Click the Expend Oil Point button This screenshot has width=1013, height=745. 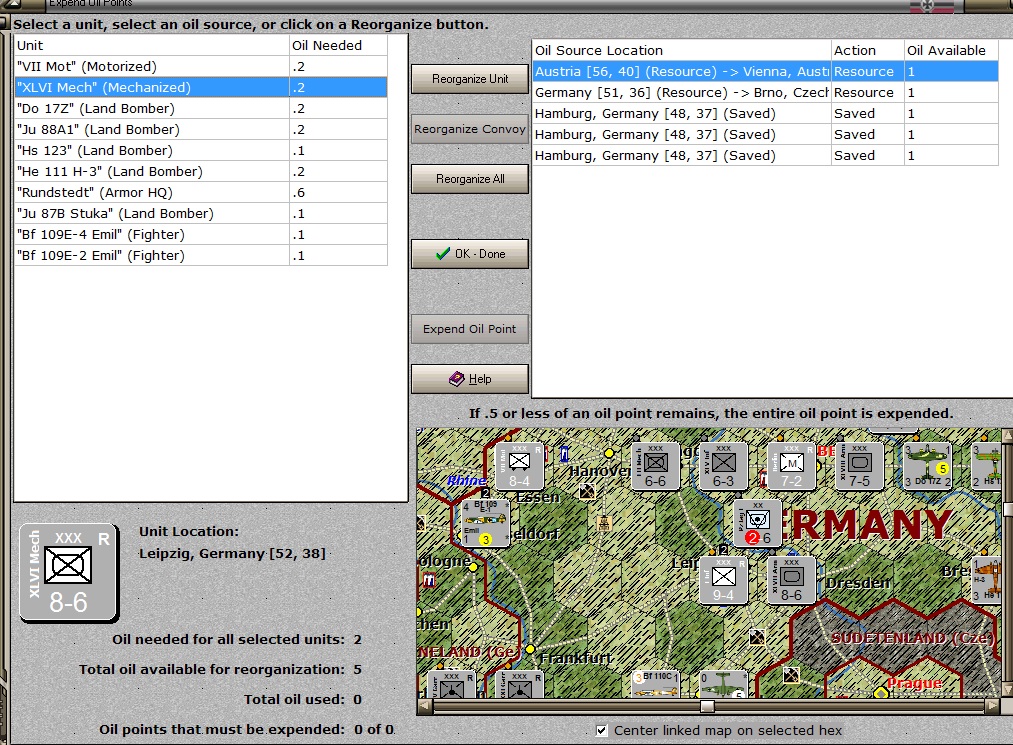click(x=470, y=329)
